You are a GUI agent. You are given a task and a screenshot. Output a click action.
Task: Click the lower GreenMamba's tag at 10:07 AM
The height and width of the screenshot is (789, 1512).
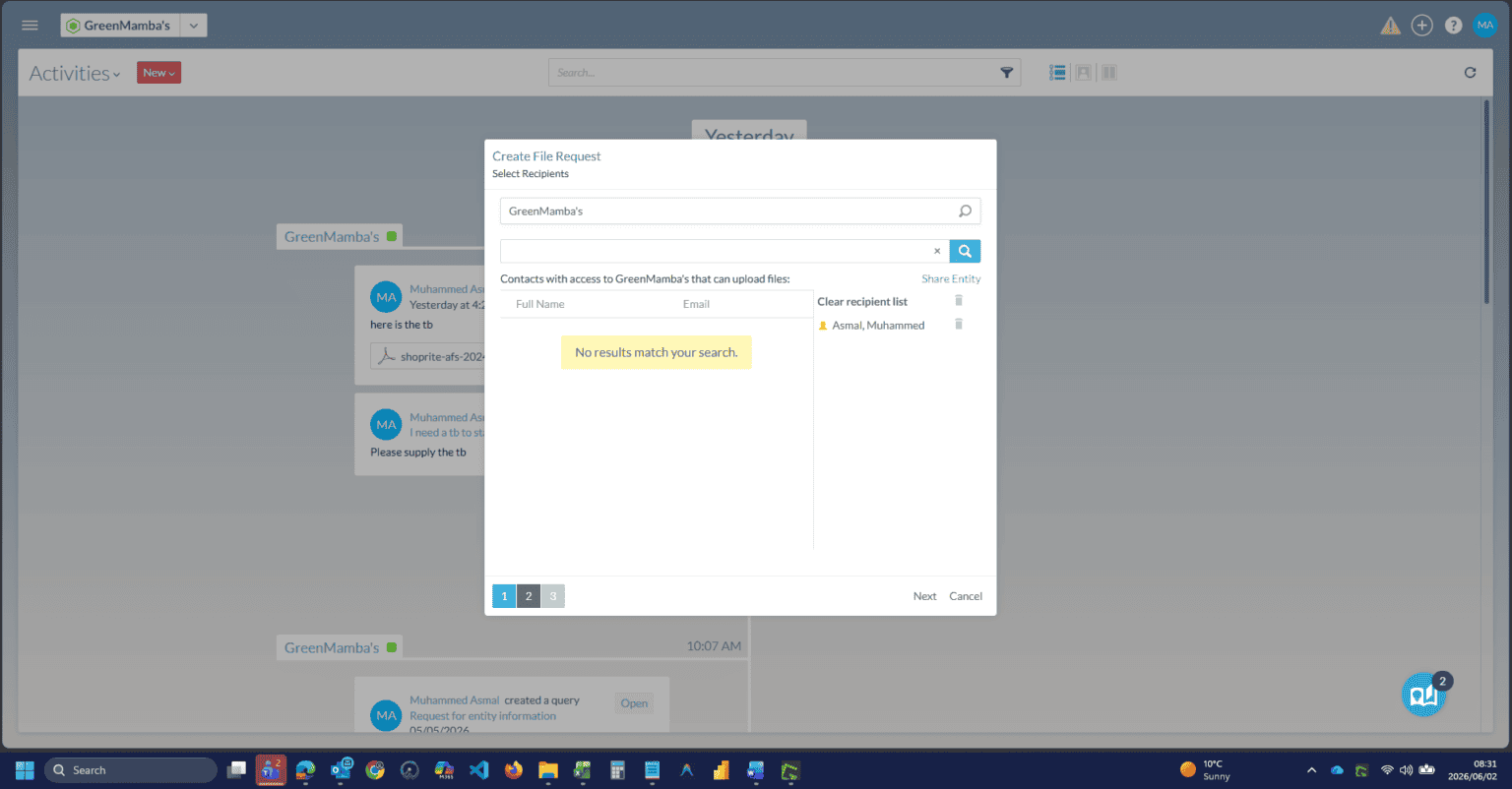[x=340, y=647]
